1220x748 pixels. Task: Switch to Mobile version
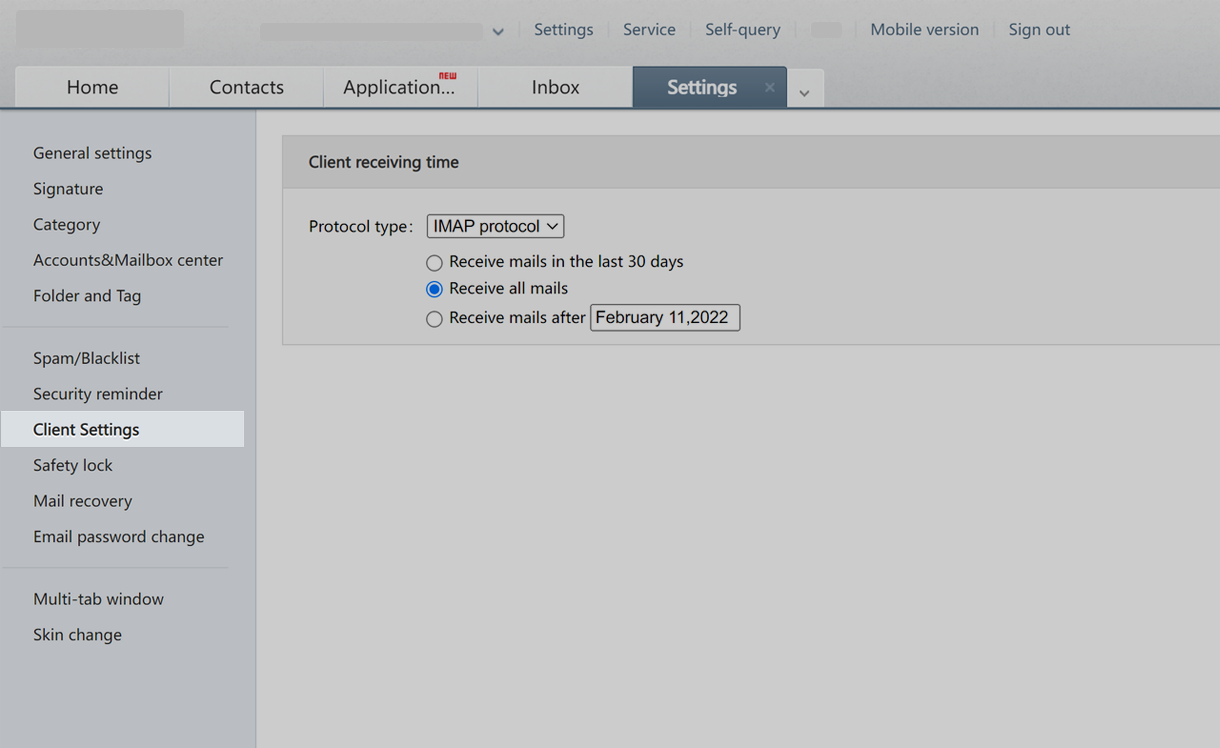[x=923, y=29]
